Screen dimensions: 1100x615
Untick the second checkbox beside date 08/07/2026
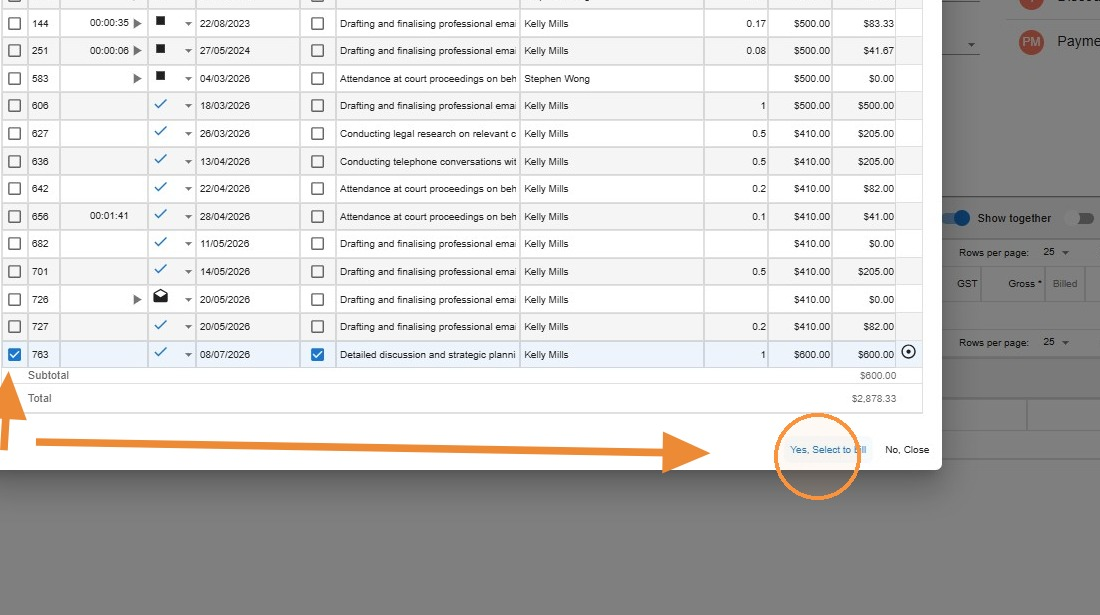point(317,355)
